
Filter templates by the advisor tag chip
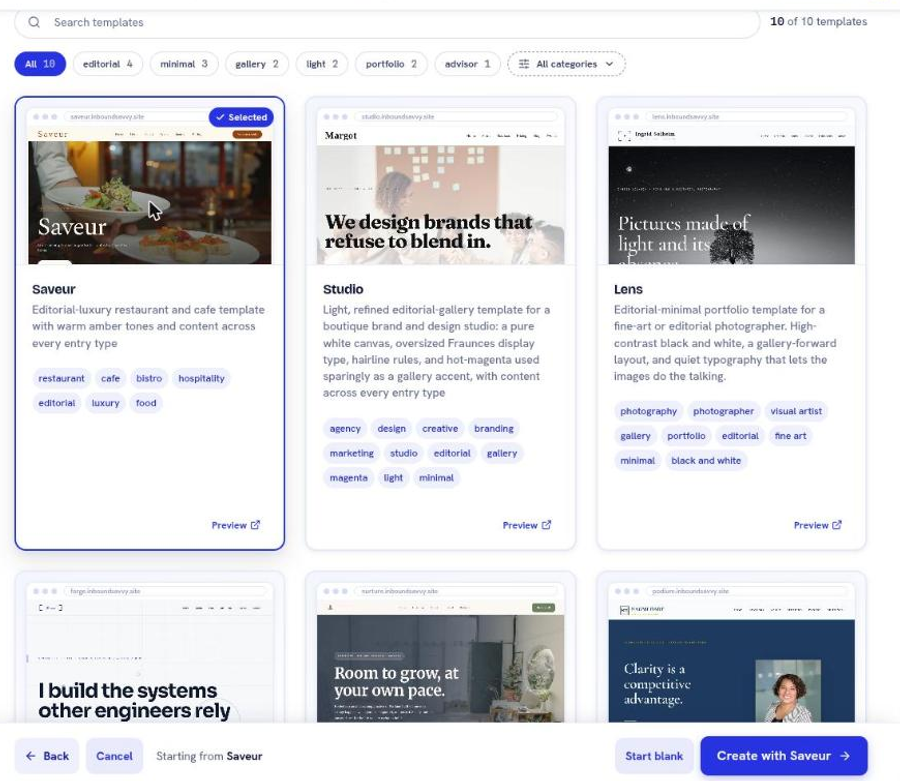[468, 64]
